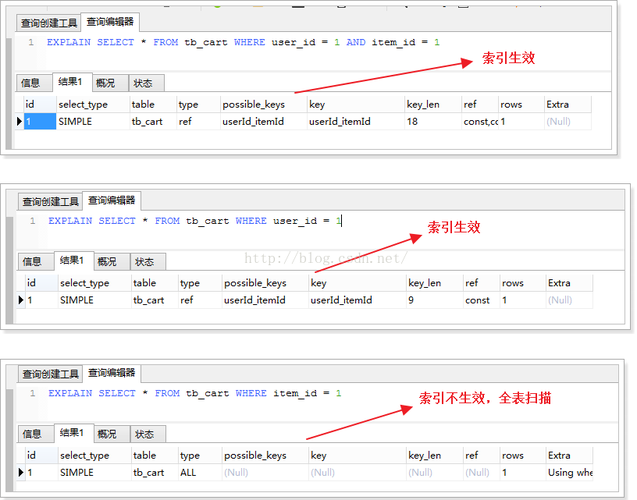The width and height of the screenshot is (637, 500).
Task: Click row indicator arrow beside type ALL row
Action: click(21, 472)
